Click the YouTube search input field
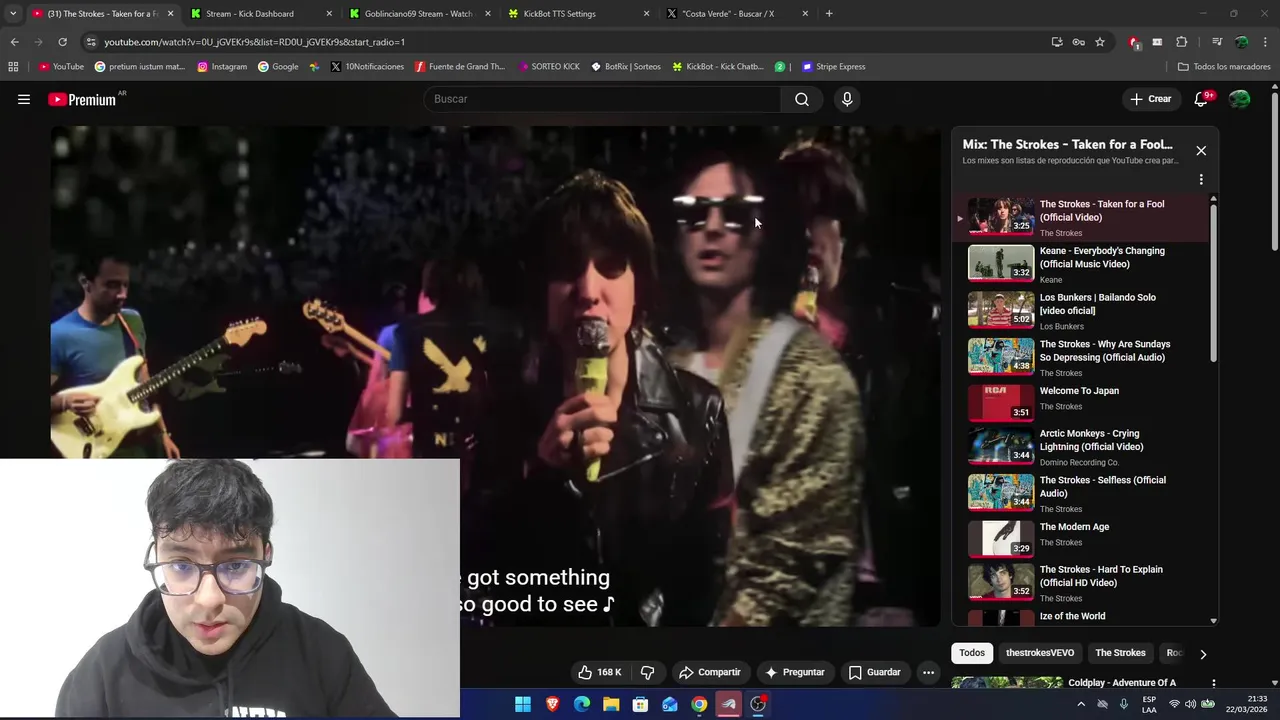The image size is (1280, 720). tap(603, 99)
